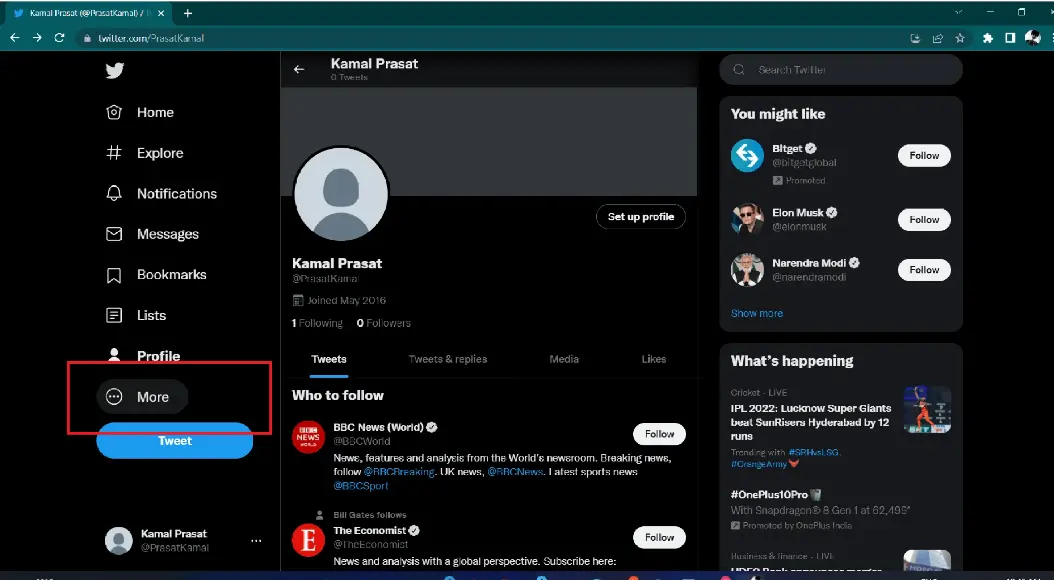Open Elon Musk's avatar

[x=747, y=219]
